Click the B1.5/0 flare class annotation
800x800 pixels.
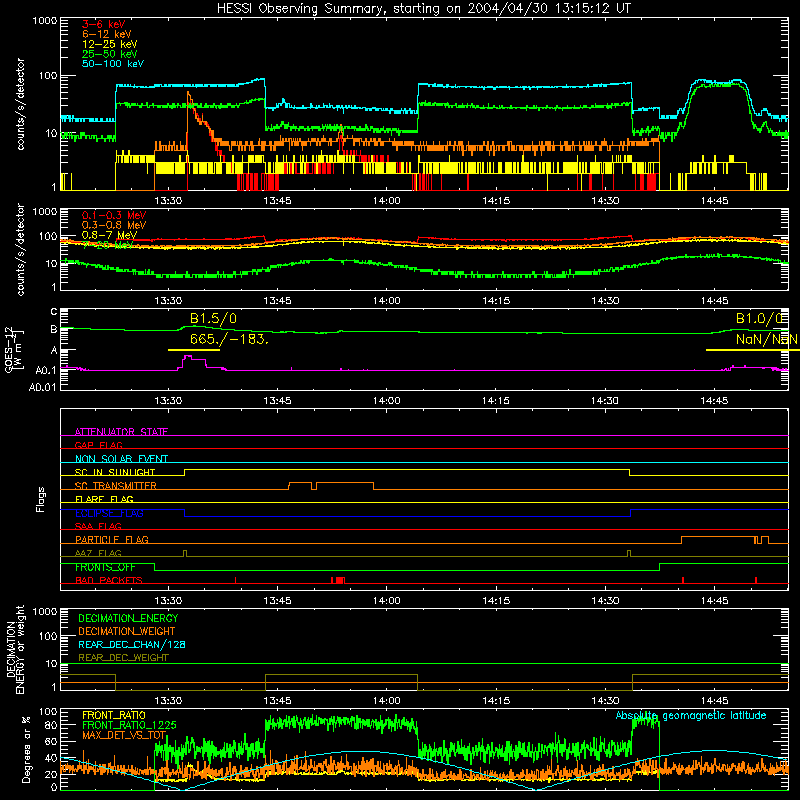[213, 319]
